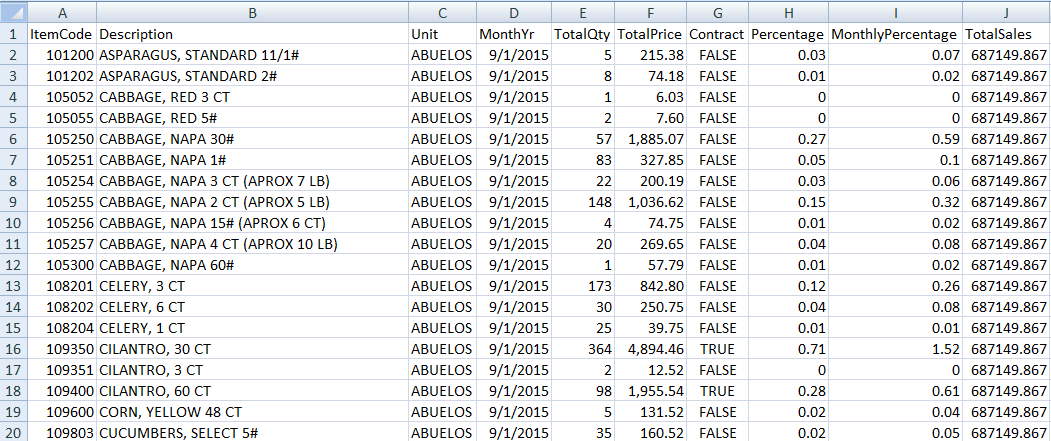Select row 6 header
This screenshot has height=441, width=1051.
click(13, 139)
